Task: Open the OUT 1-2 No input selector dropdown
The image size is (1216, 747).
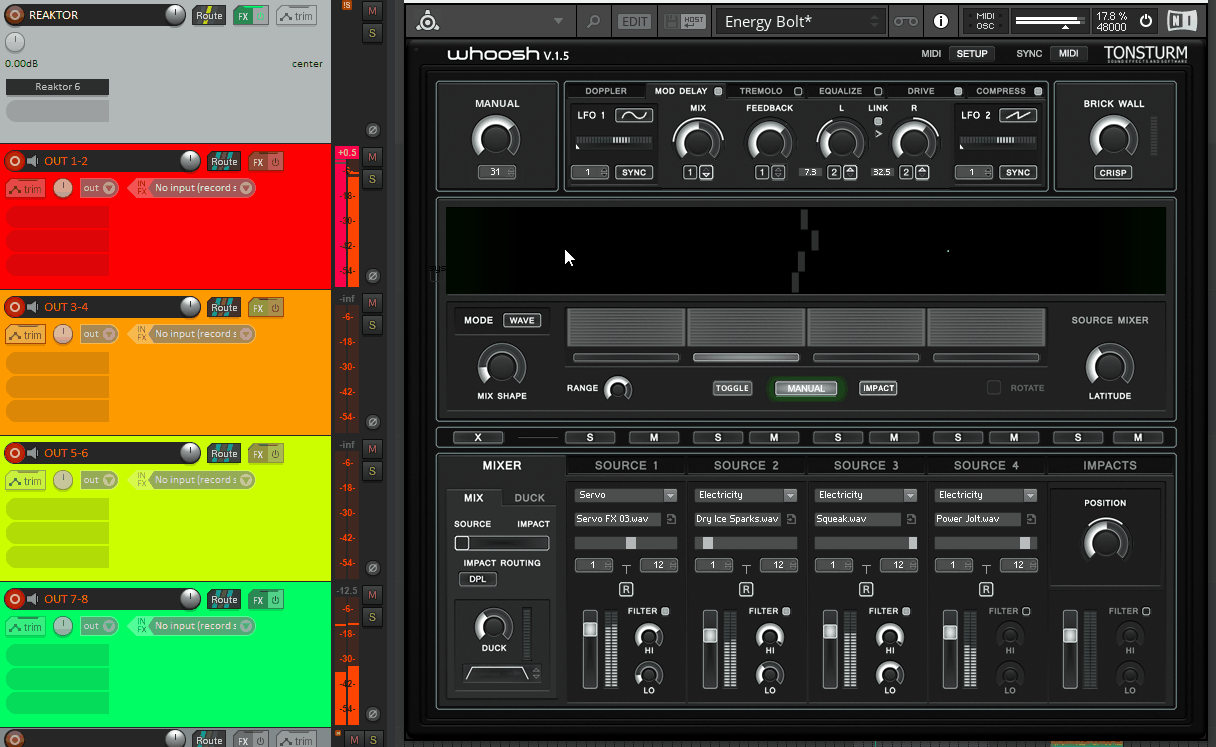Action: click(x=201, y=188)
